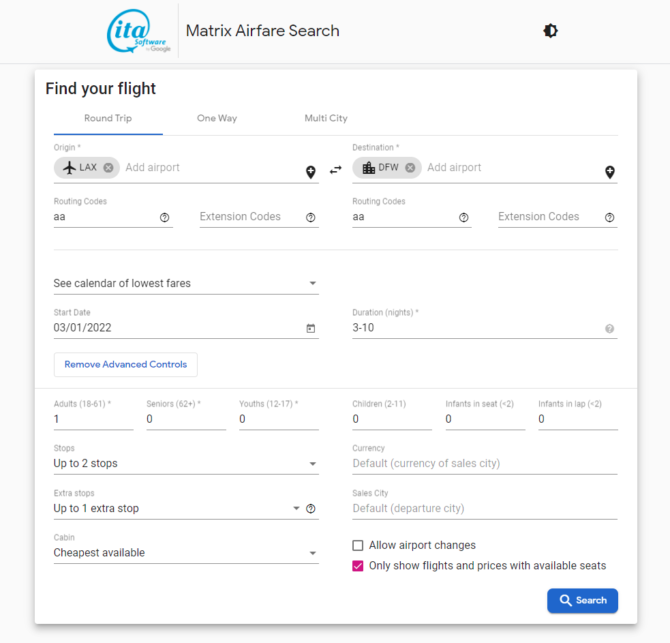Uncheck only show flights with available seats
This screenshot has width=670, height=643.
click(358, 566)
